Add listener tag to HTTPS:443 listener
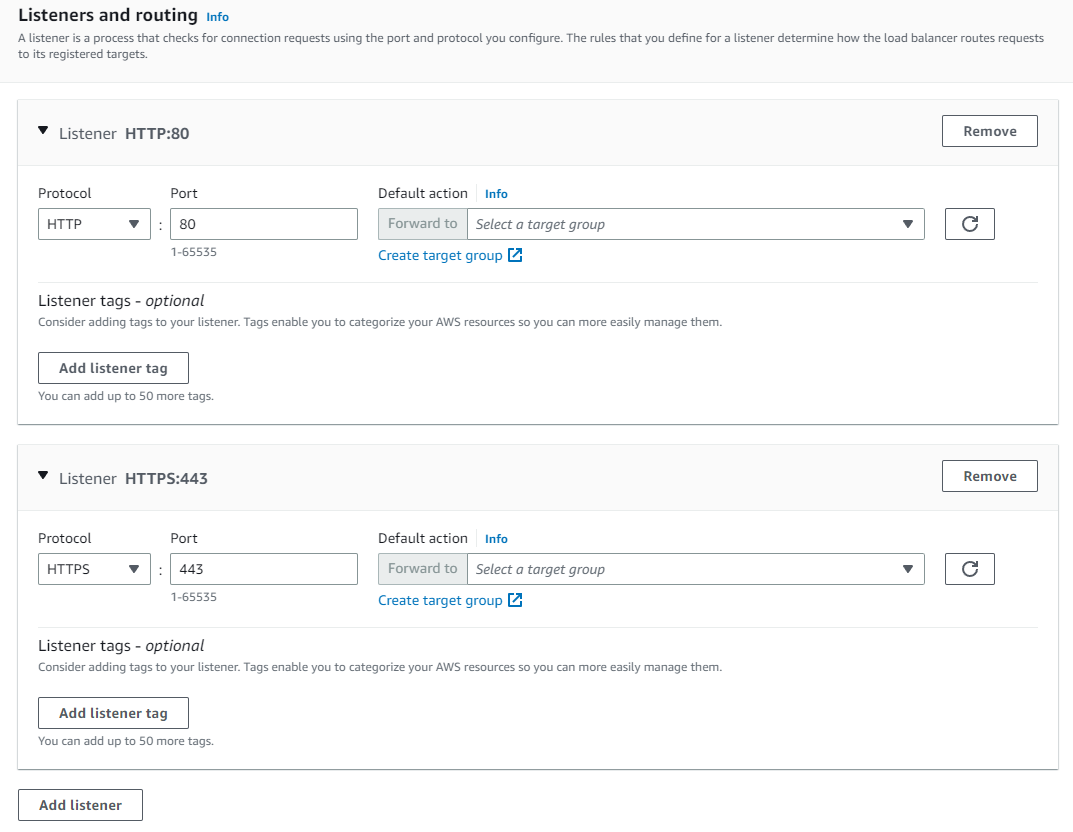Viewport: 1073px width, 832px height. pyautogui.click(x=113, y=713)
